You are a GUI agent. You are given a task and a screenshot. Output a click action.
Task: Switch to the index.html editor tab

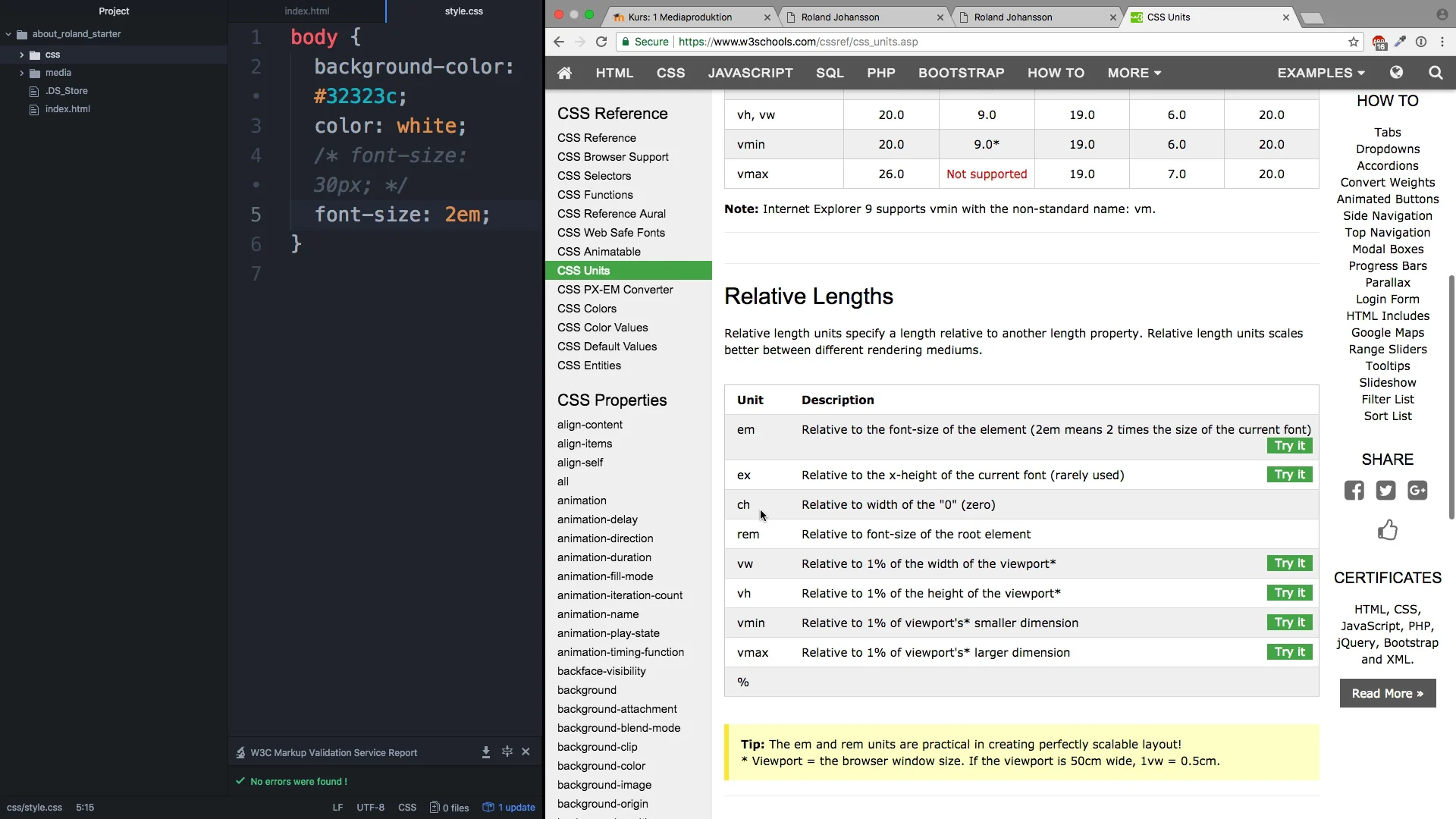306,11
